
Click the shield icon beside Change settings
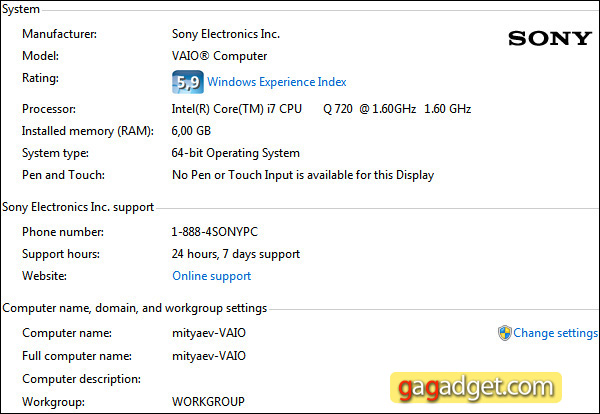[x=505, y=333]
